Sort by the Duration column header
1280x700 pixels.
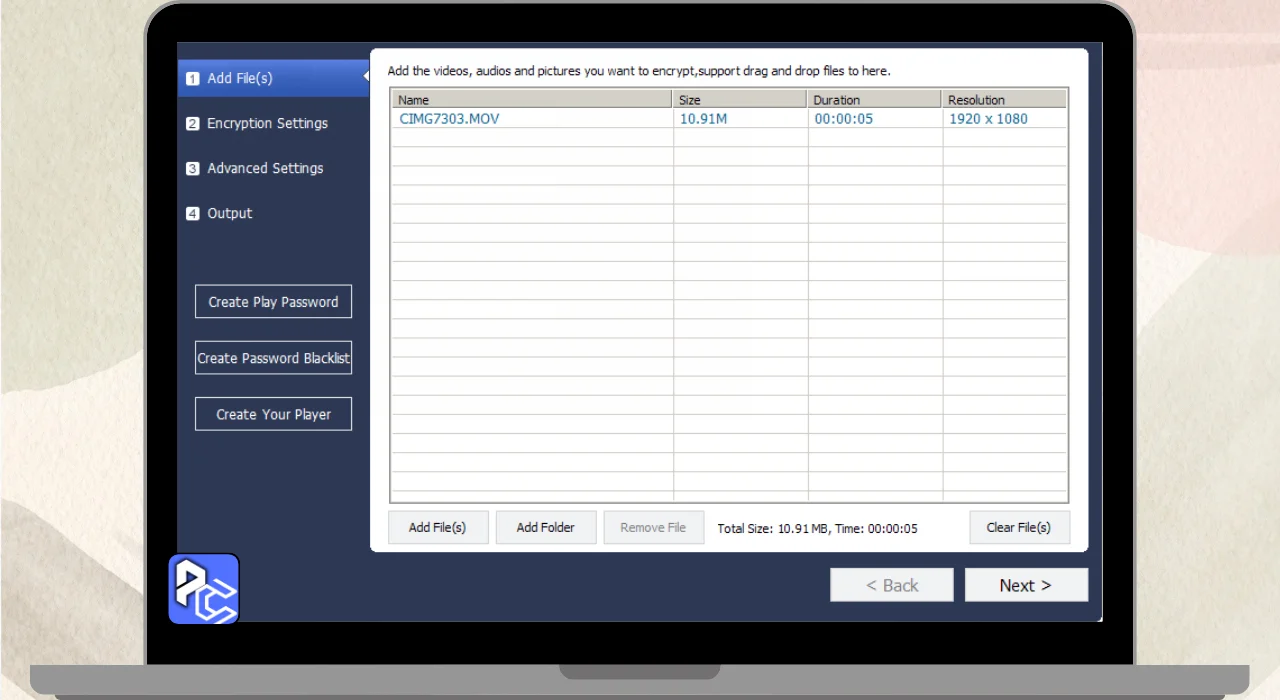coord(875,99)
